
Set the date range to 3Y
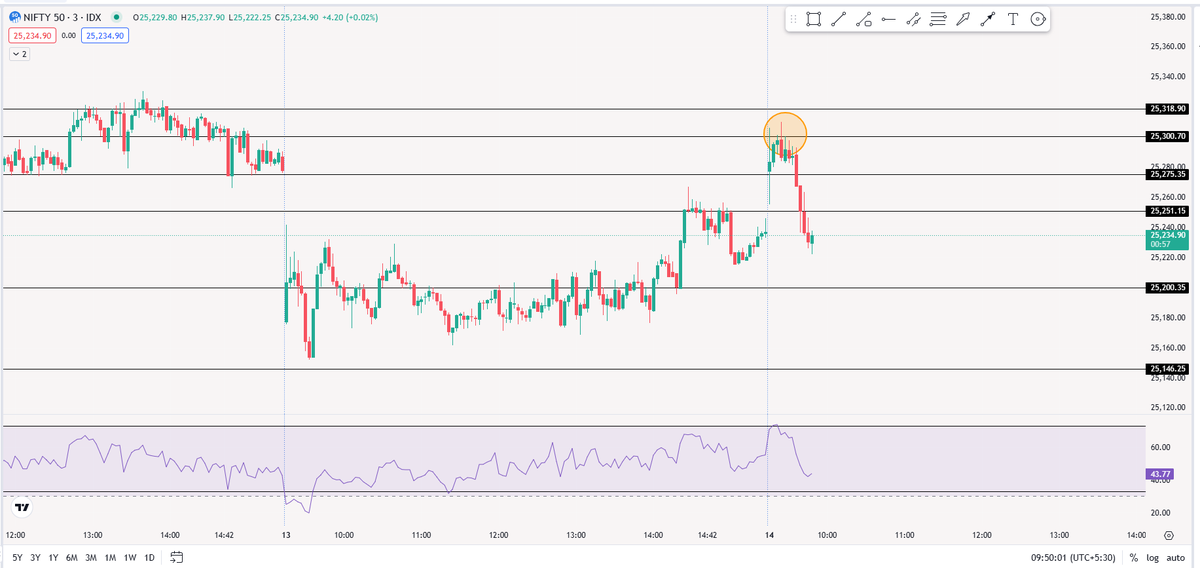(x=35, y=557)
